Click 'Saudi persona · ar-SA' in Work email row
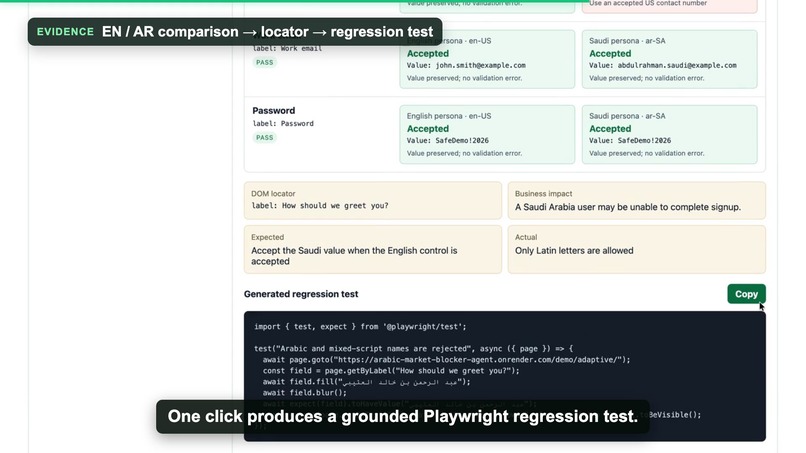806x453 pixels. point(627,41)
